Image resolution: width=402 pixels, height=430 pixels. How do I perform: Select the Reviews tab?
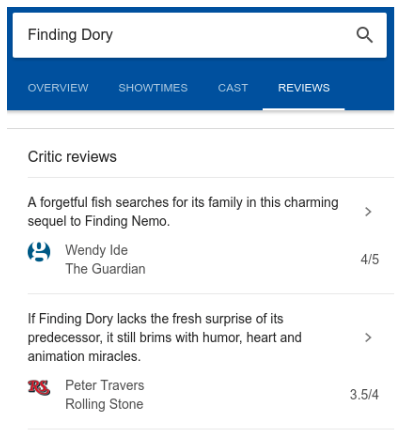(304, 88)
